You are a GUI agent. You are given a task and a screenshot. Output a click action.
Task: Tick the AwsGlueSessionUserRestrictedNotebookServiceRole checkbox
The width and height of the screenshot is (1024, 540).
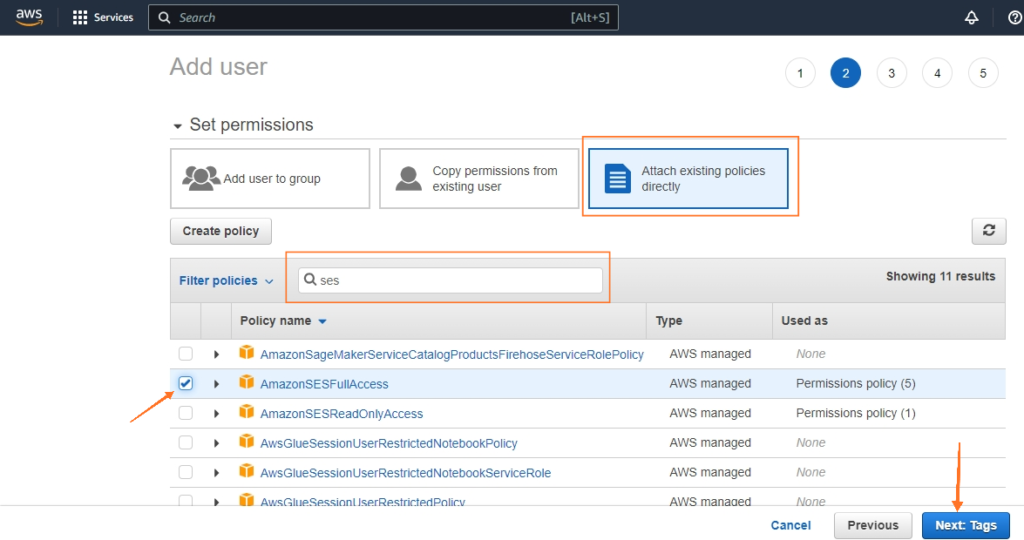coord(185,472)
